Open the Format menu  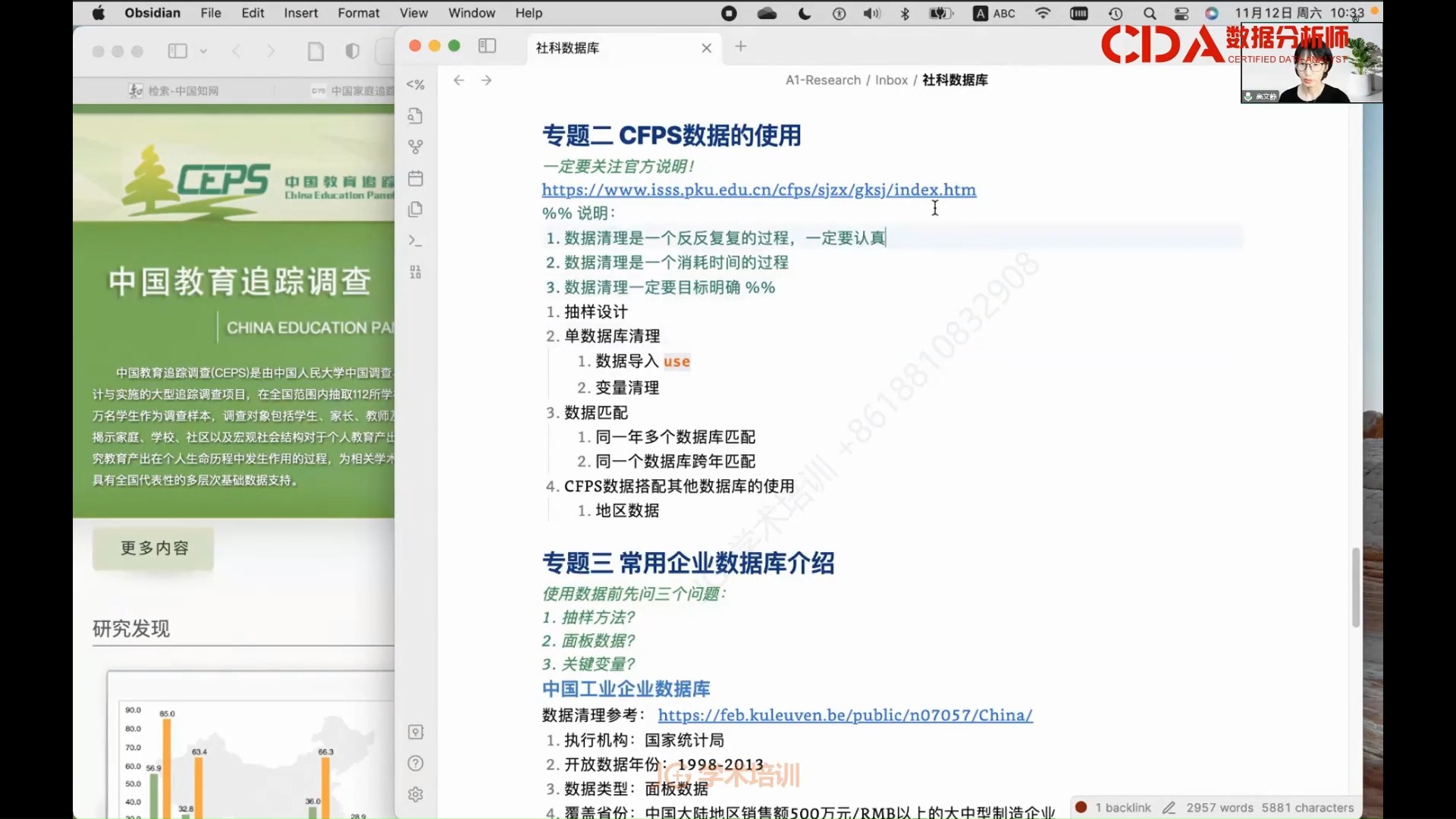tap(359, 13)
